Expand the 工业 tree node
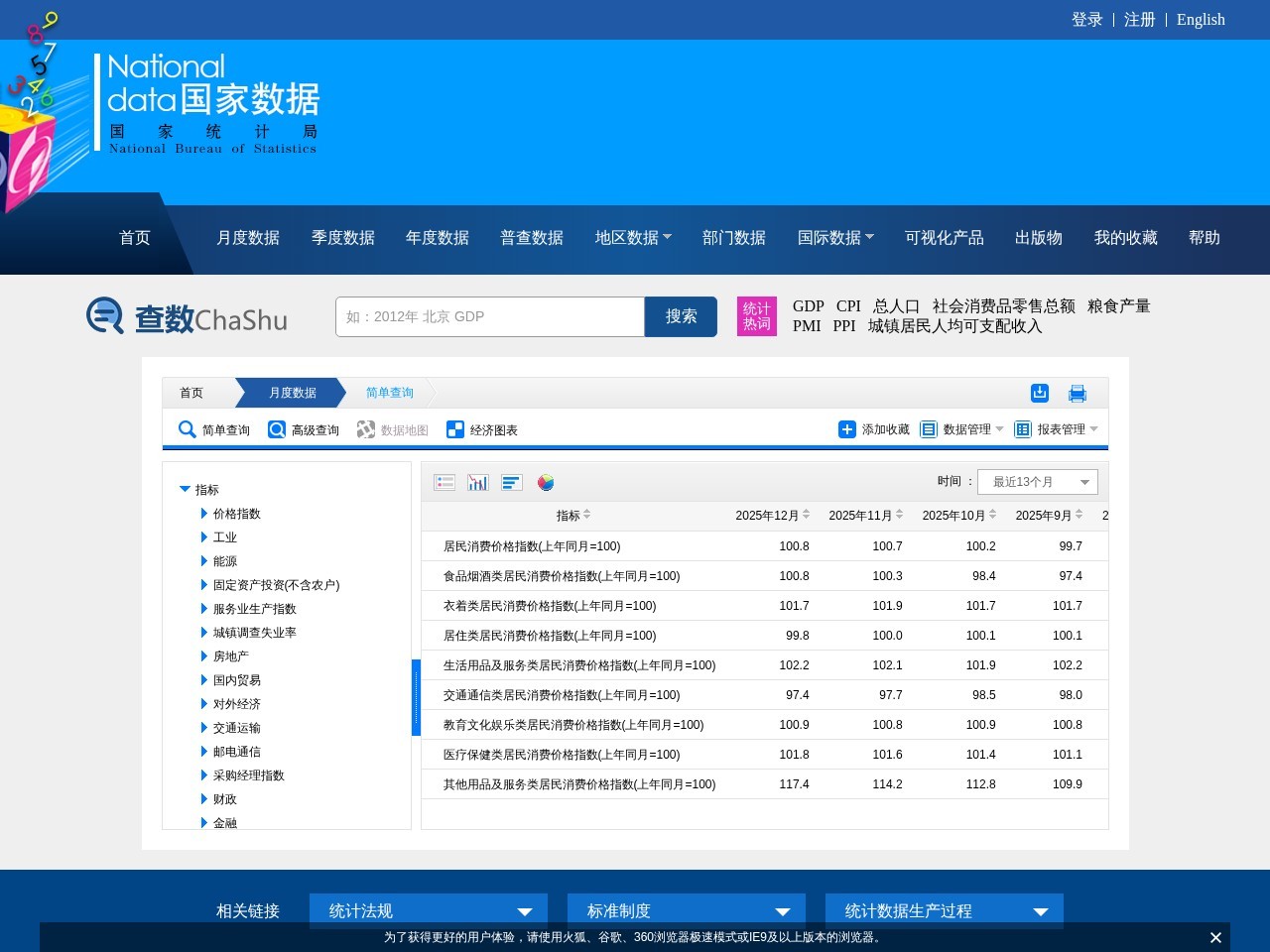This screenshot has width=1270, height=952. click(204, 537)
